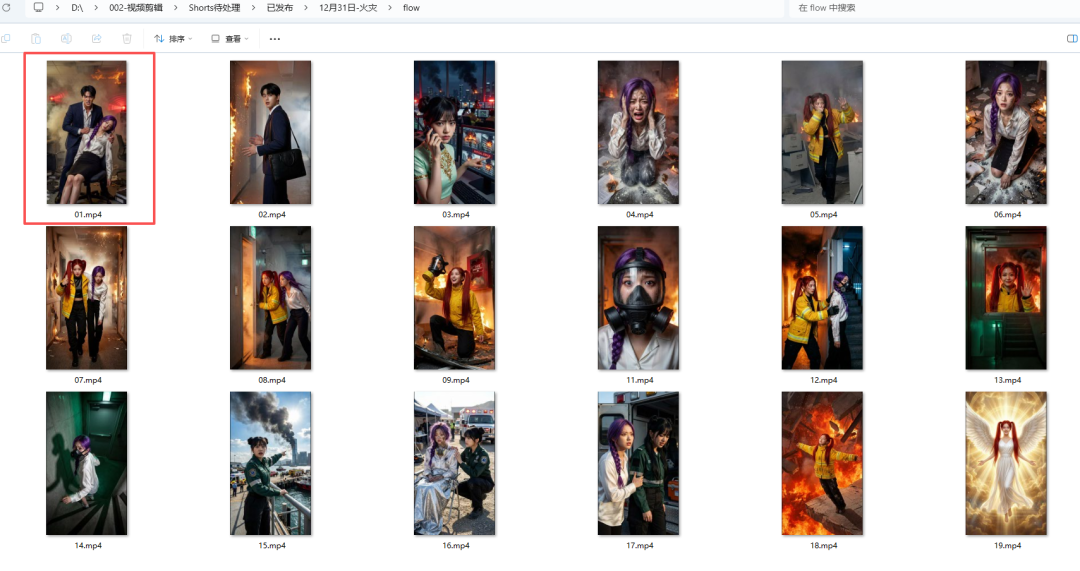The height and width of the screenshot is (571, 1080).
Task: Click the 11.mp4 file name
Action: click(x=640, y=380)
